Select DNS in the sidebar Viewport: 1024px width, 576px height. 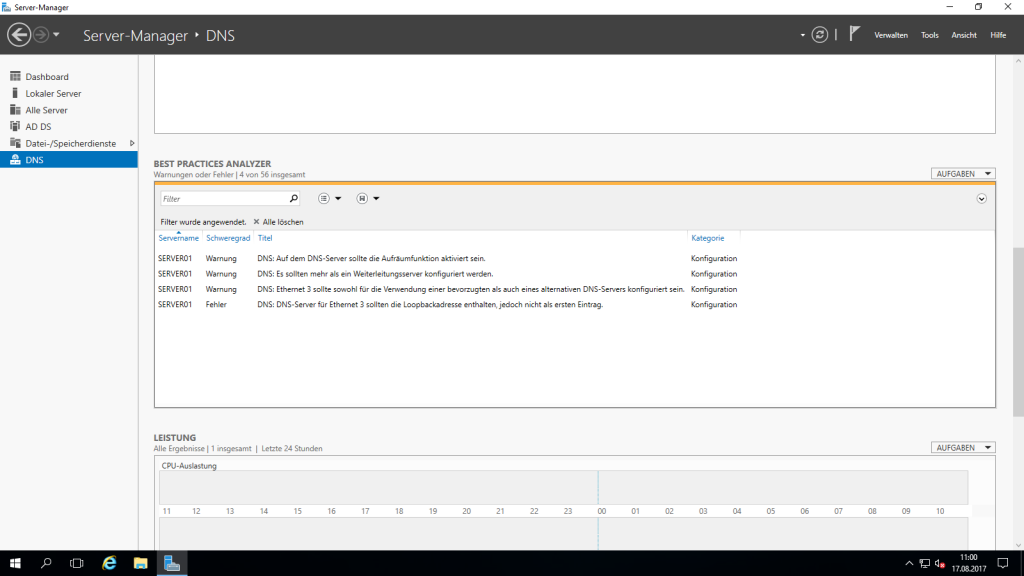coord(69,160)
